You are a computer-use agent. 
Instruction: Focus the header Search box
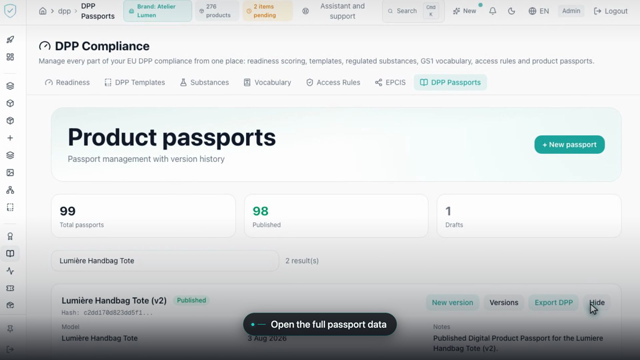click(x=413, y=11)
